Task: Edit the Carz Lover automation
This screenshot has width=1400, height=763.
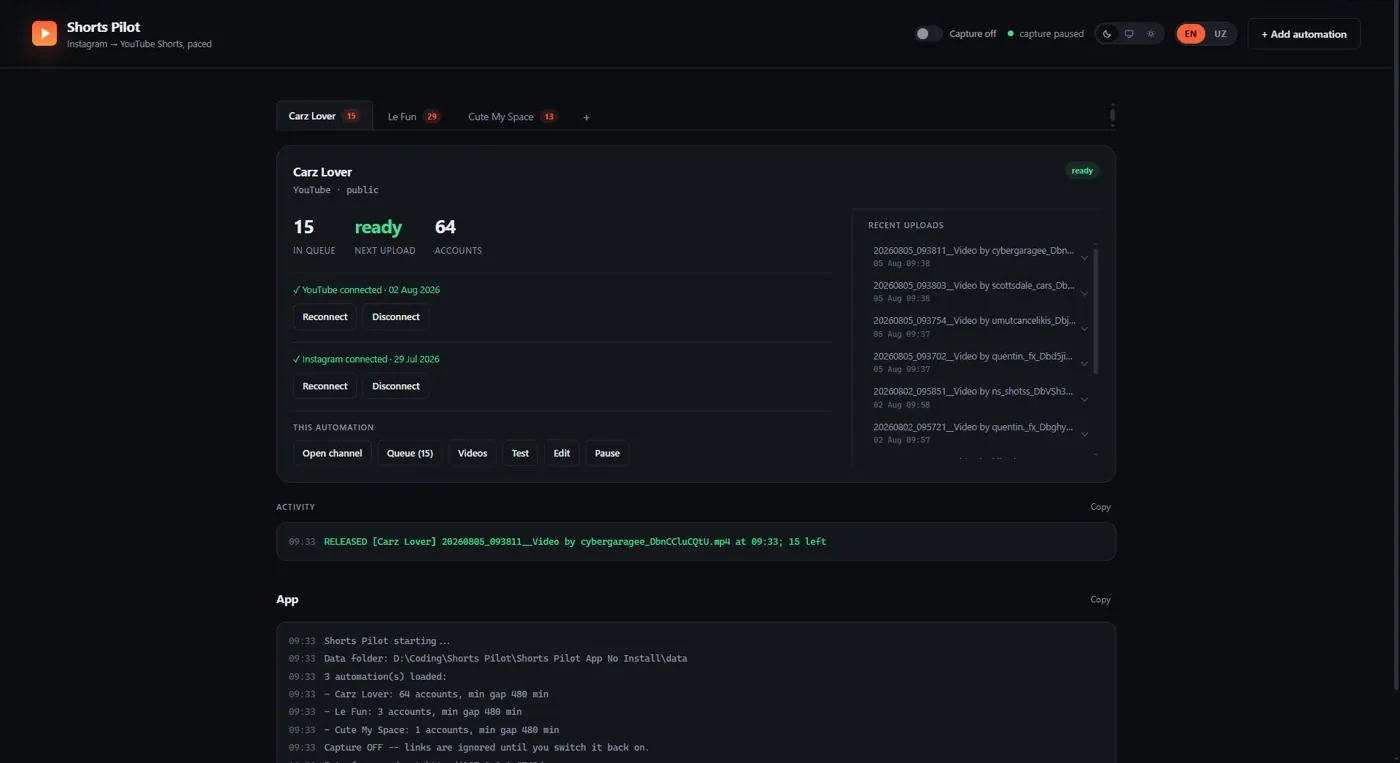Action: [x=562, y=453]
